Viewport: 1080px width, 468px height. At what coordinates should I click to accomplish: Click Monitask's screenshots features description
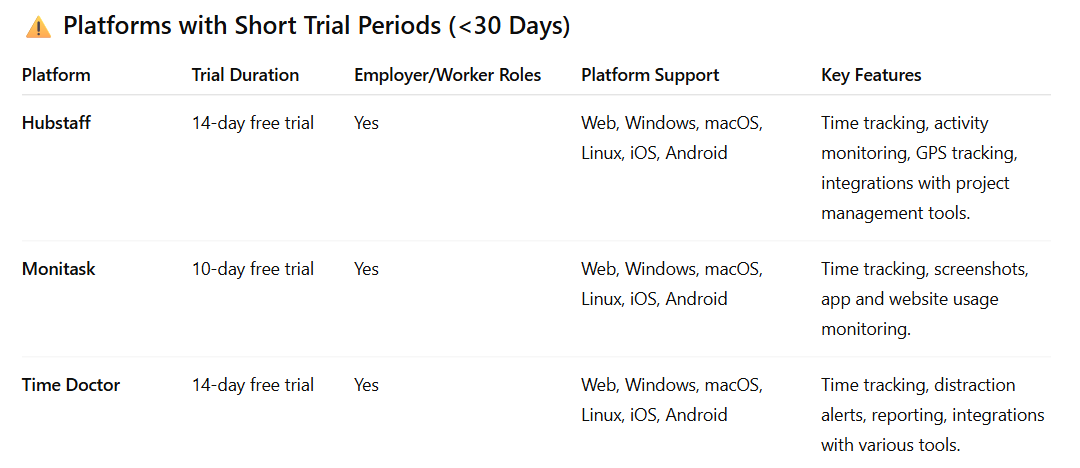(x=924, y=299)
